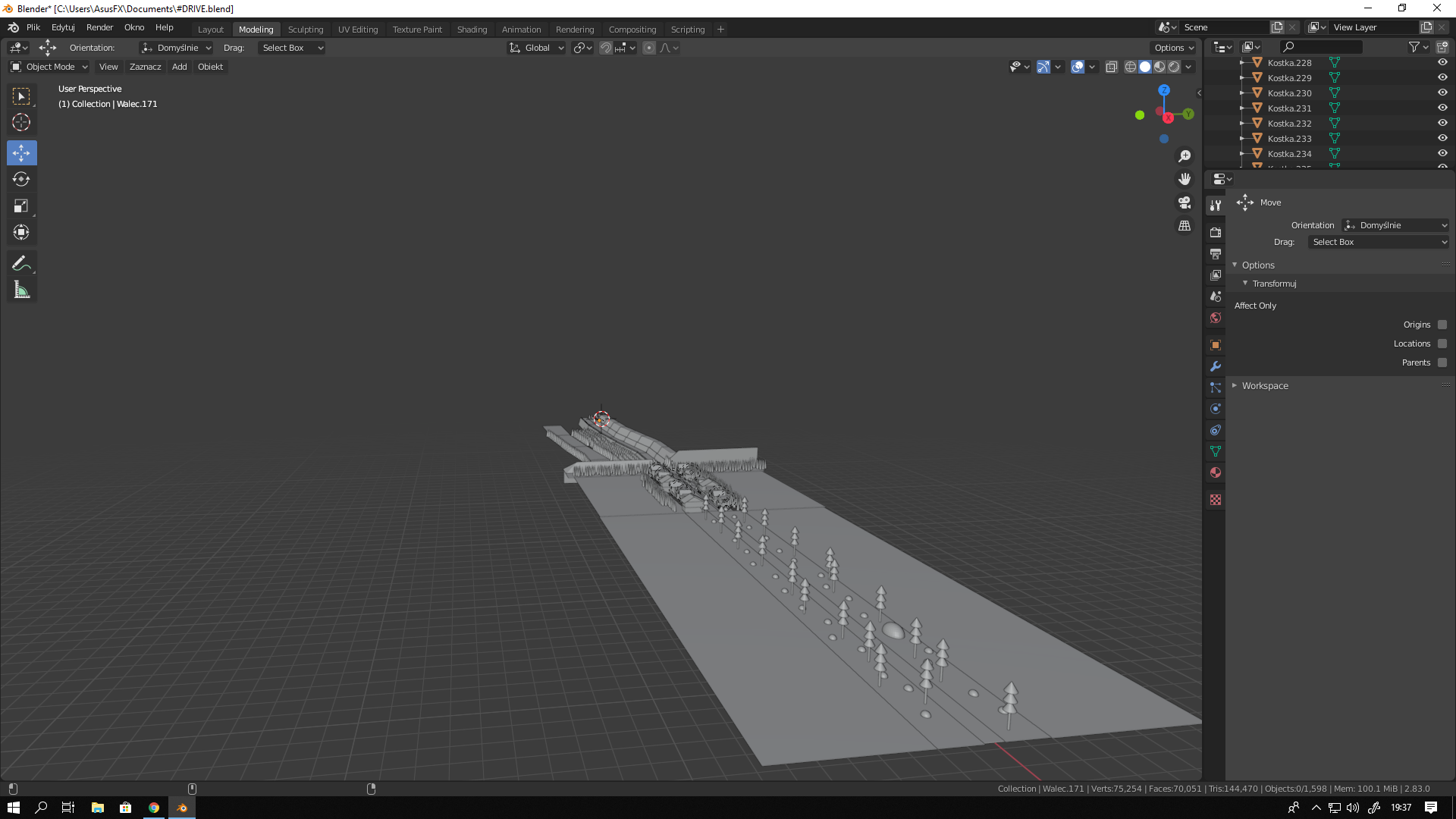This screenshot has width=1456, height=819.
Task: Switch to the Sculpting workspace tab
Action: tap(305, 30)
